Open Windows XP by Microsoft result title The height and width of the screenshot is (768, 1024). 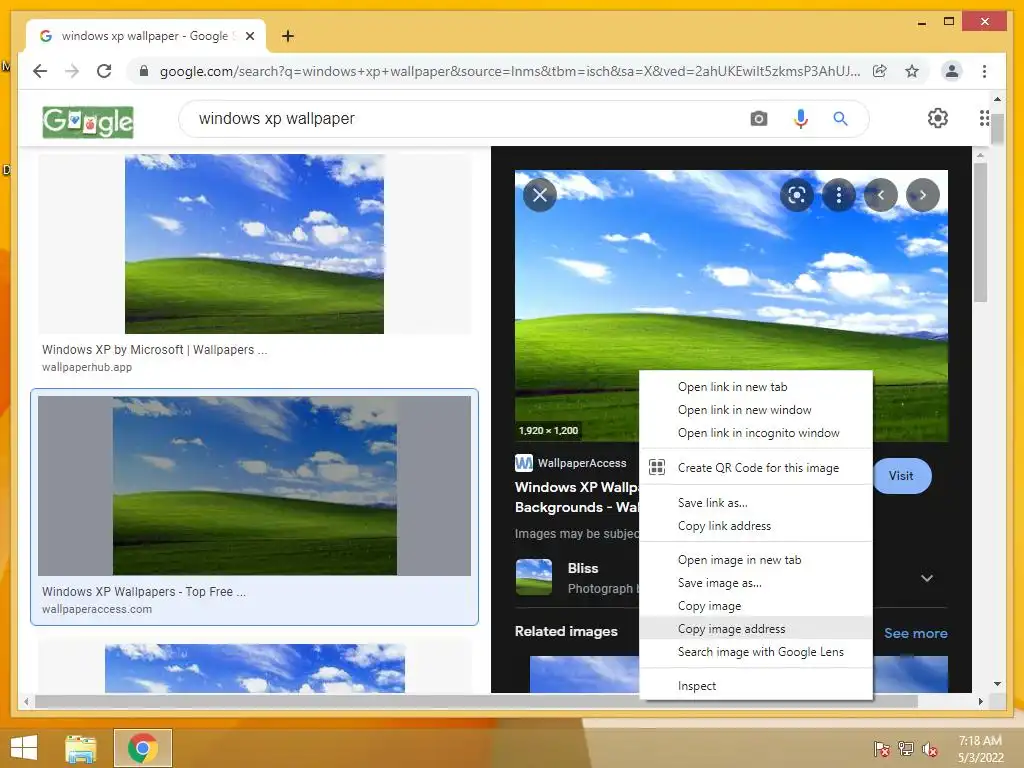(155, 349)
